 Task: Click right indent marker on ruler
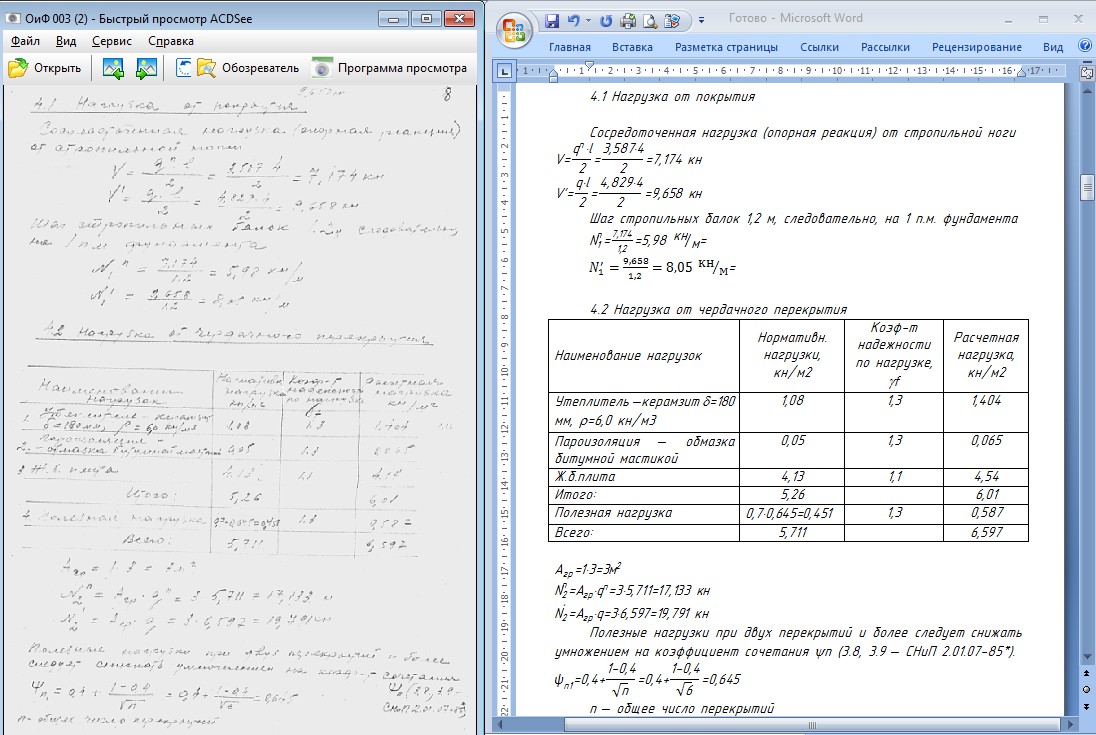click(1021, 73)
